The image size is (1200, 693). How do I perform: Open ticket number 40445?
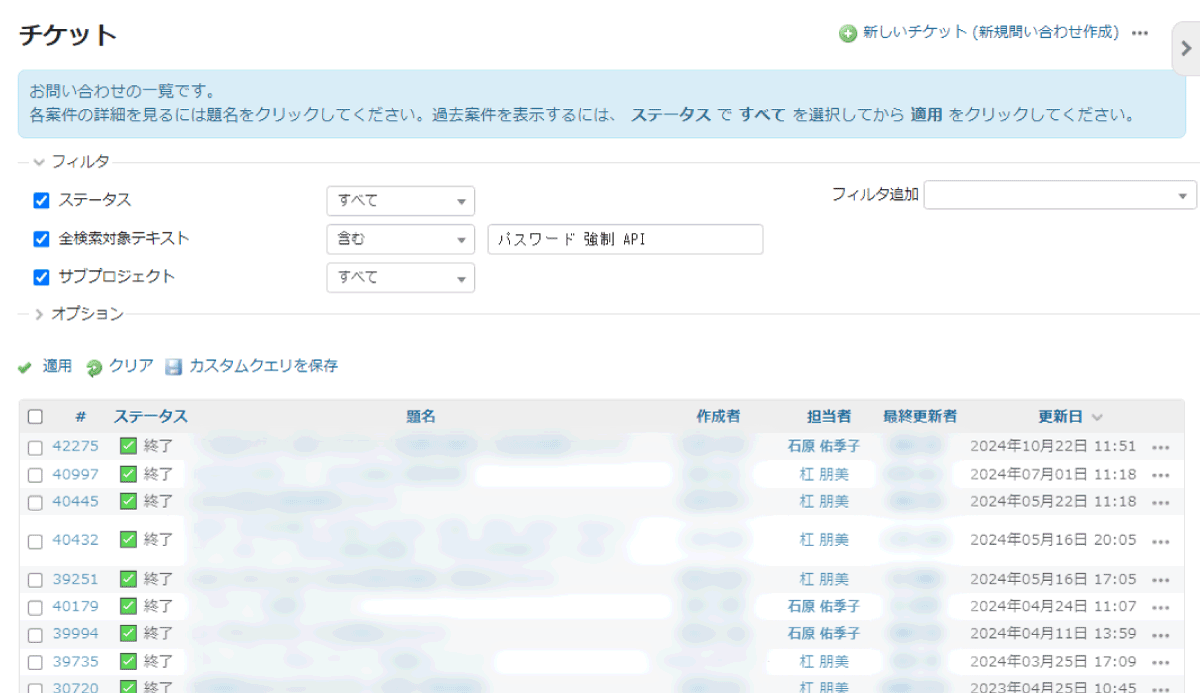[75, 501]
